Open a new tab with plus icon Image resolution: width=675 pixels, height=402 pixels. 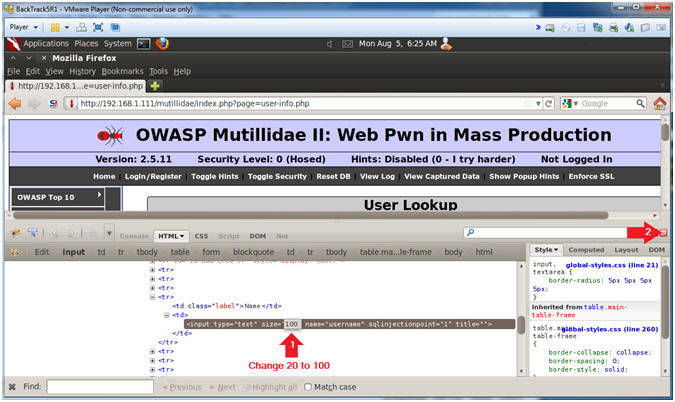click(x=155, y=86)
